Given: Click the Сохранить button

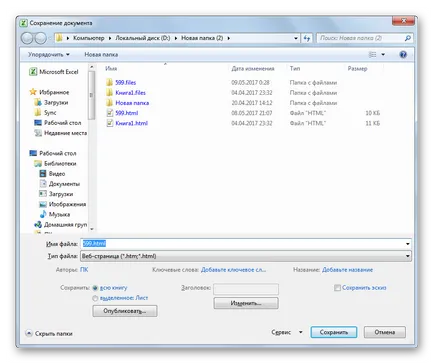Looking at the screenshot, I should pyautogui.click(x=334, y=332).
